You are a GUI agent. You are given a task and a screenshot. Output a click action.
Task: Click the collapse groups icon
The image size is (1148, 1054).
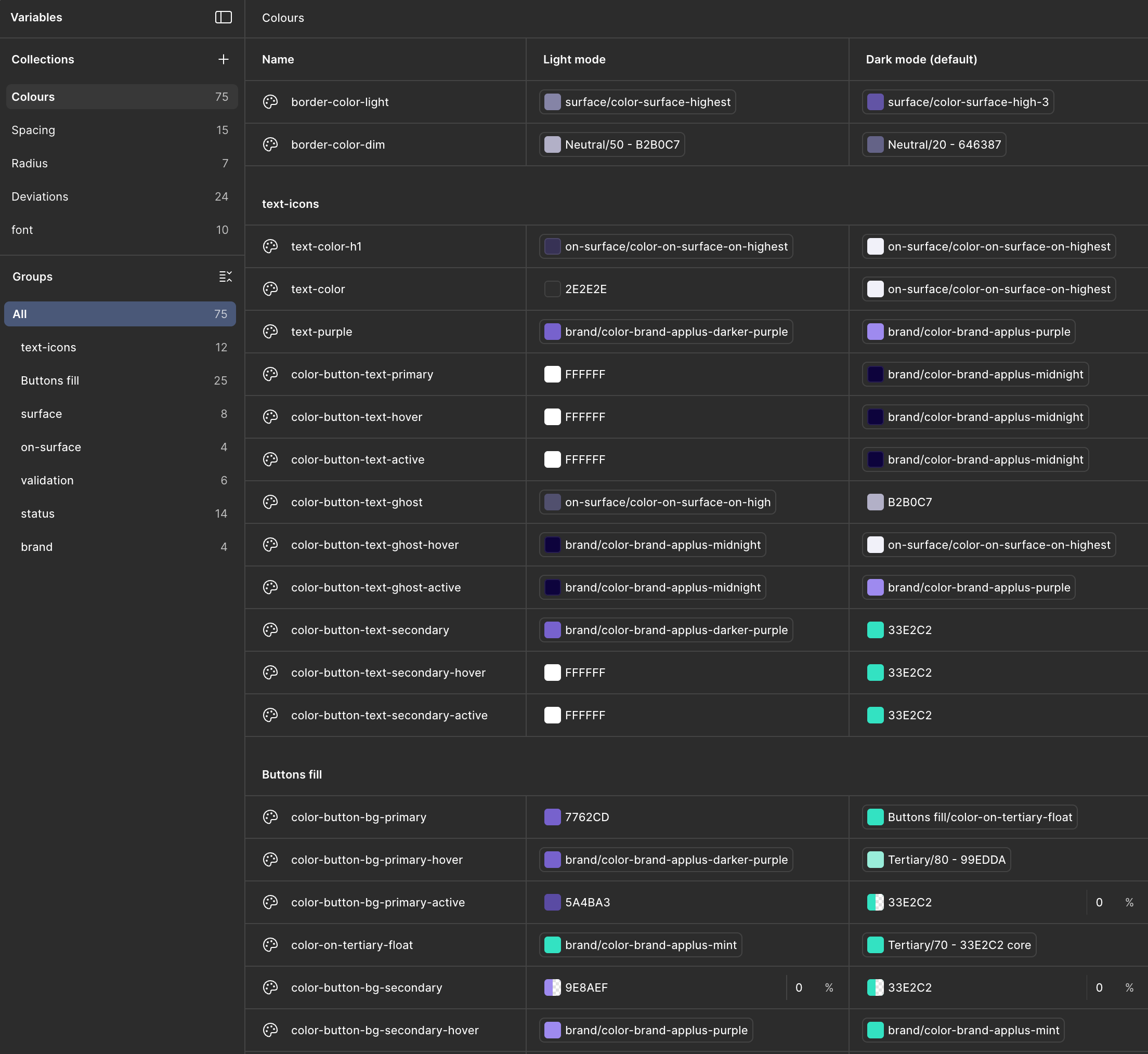pos(225,276)
